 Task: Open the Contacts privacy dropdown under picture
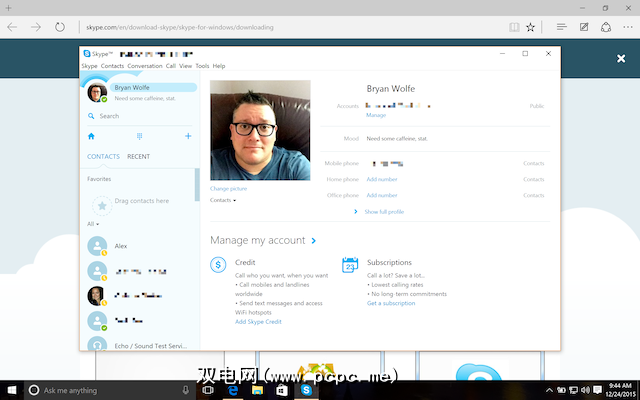[223, 200]
